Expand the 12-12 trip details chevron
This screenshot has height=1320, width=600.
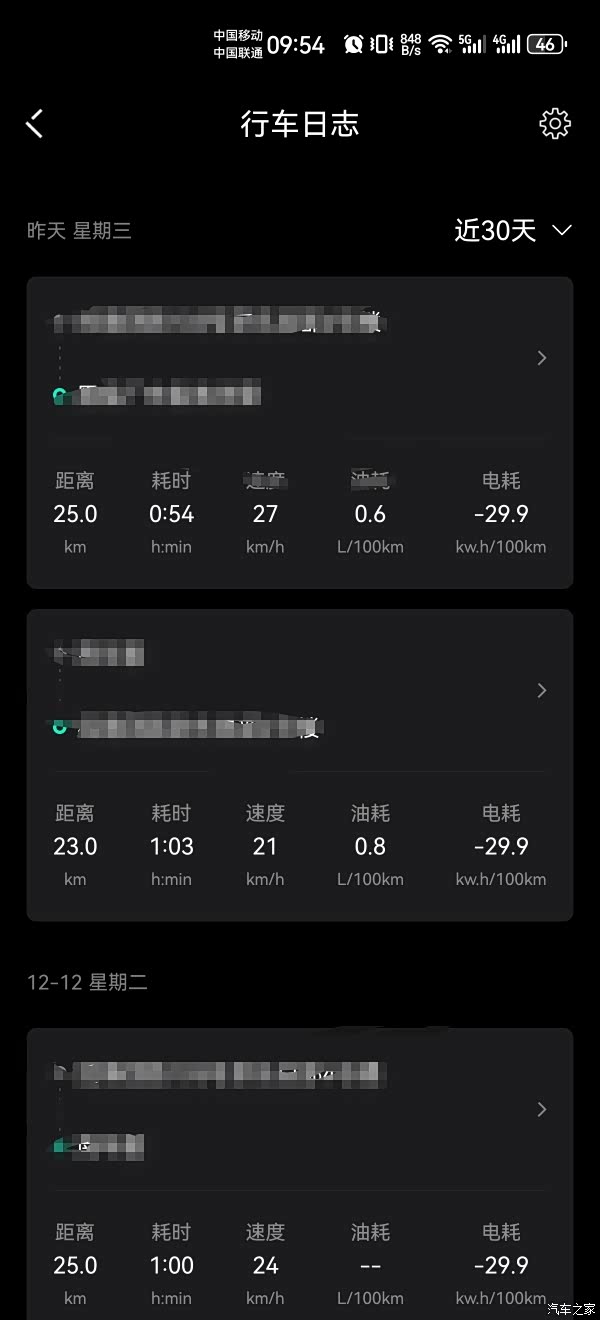pos(542,1109)
